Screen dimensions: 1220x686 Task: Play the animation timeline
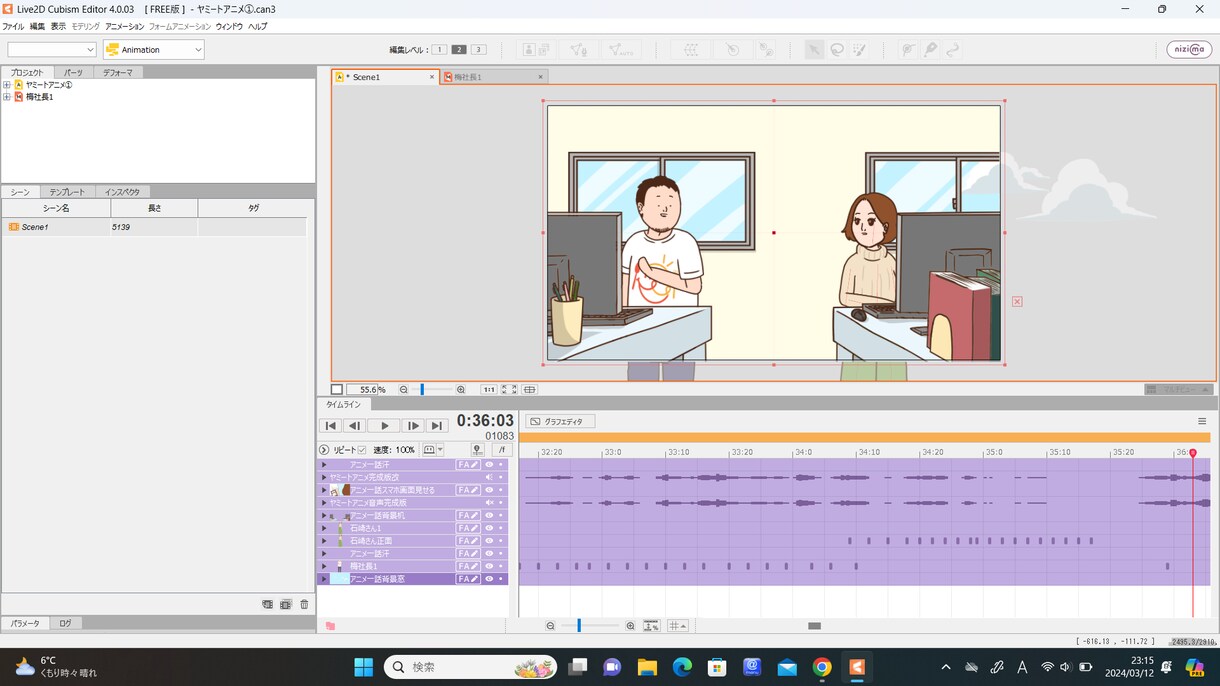click(385, 426)
